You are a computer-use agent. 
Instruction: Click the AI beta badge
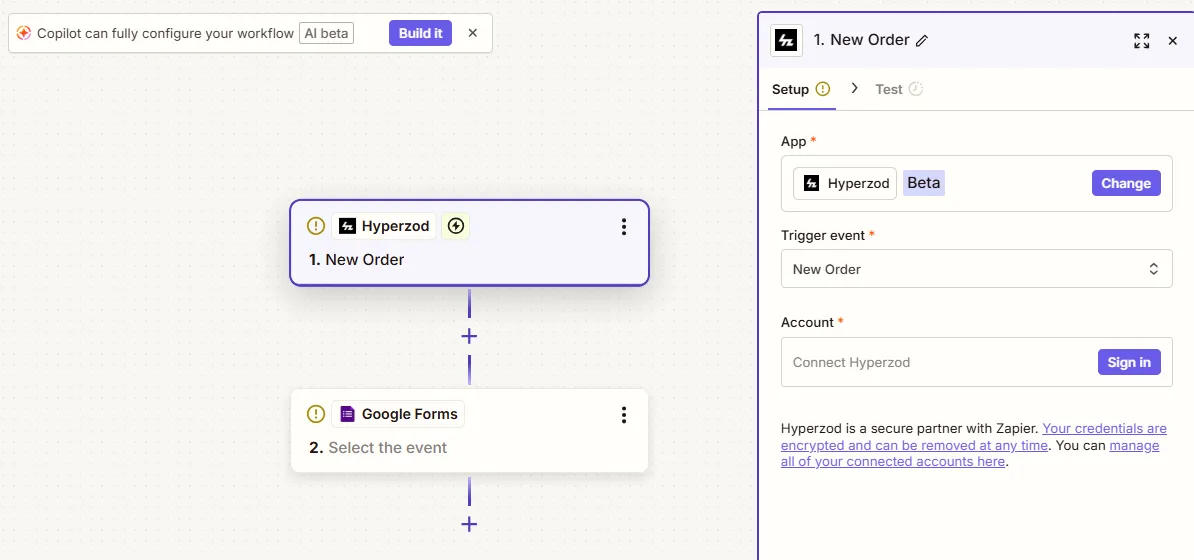(x=326, y=34)
